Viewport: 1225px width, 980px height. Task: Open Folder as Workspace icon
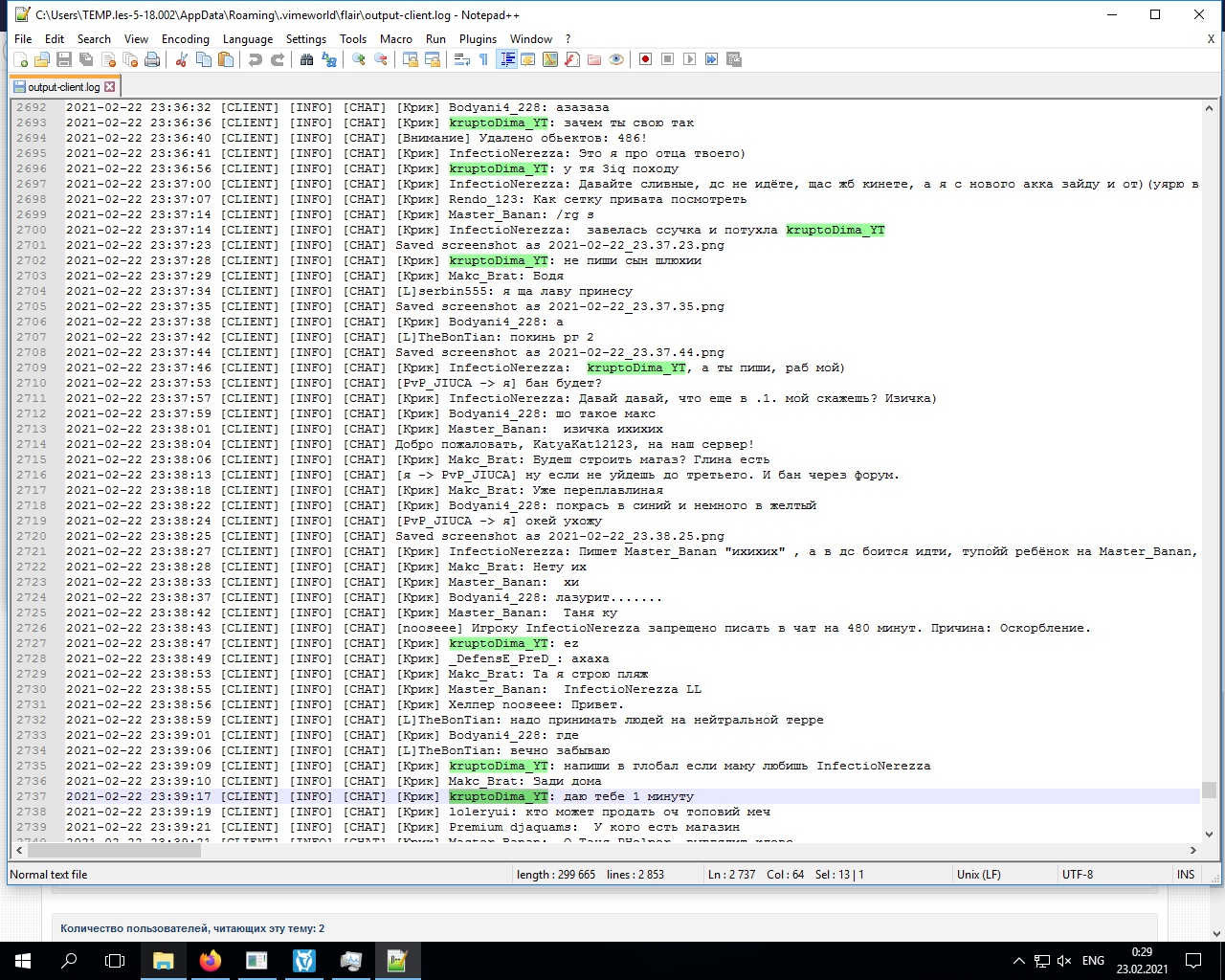(593, 59)
